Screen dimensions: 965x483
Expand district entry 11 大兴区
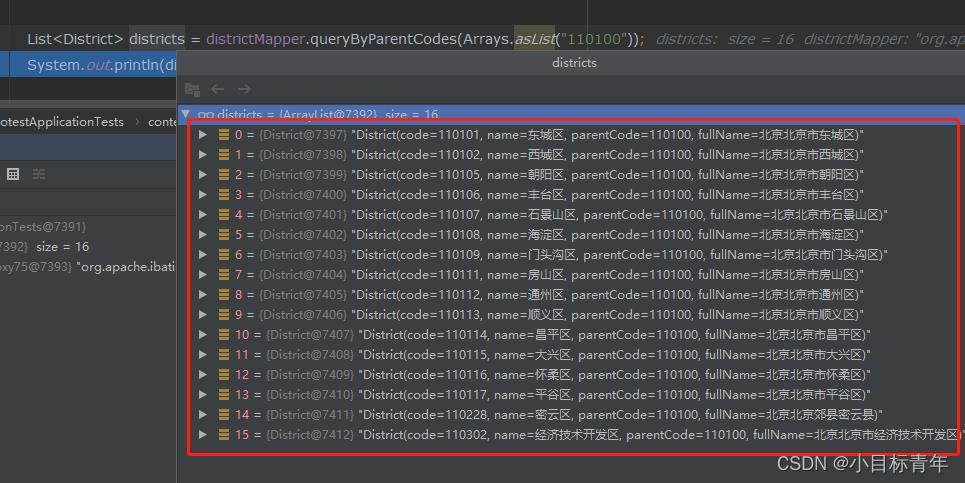click(x=202, y=354)
